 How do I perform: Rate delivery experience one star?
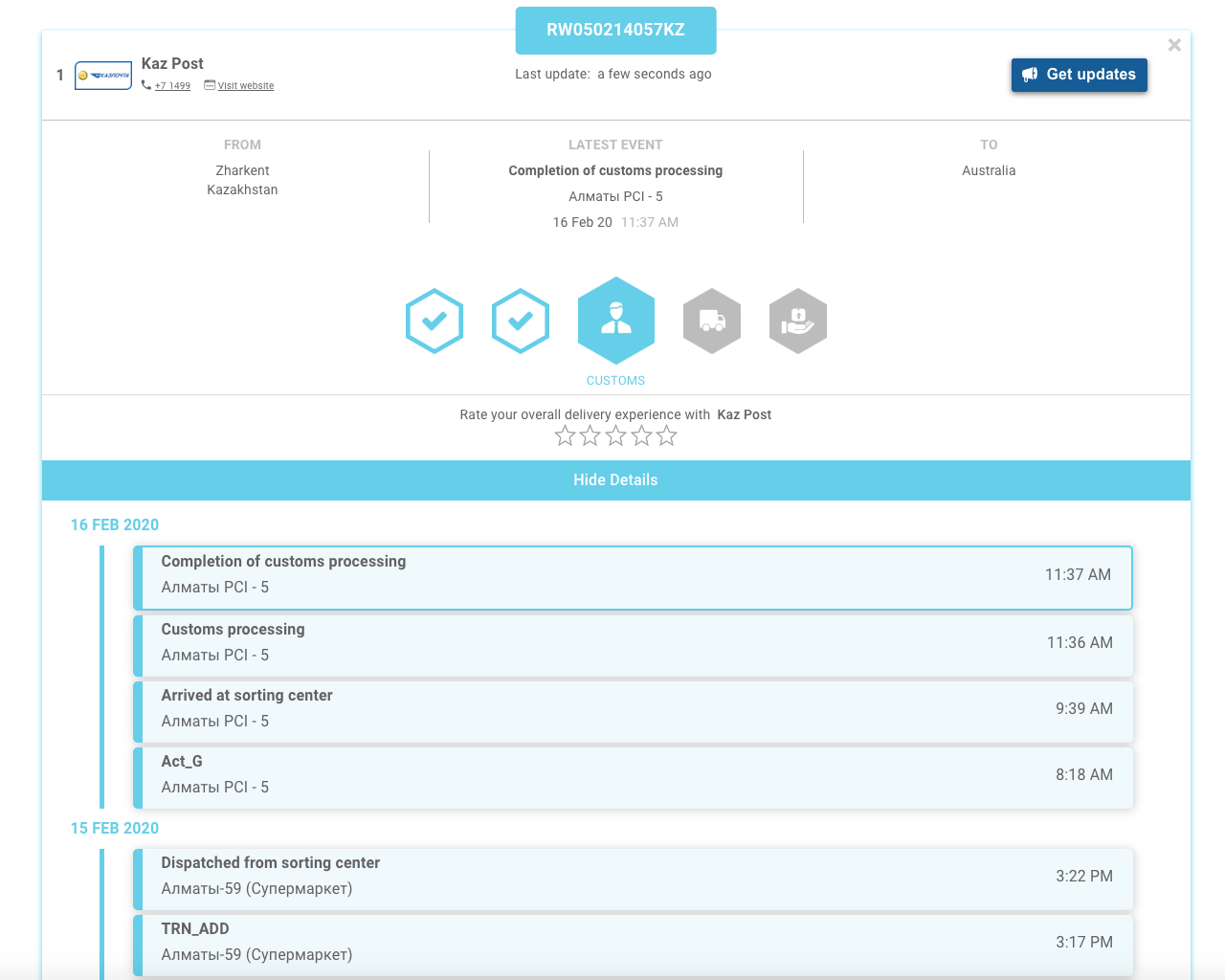tap(566, 436)
